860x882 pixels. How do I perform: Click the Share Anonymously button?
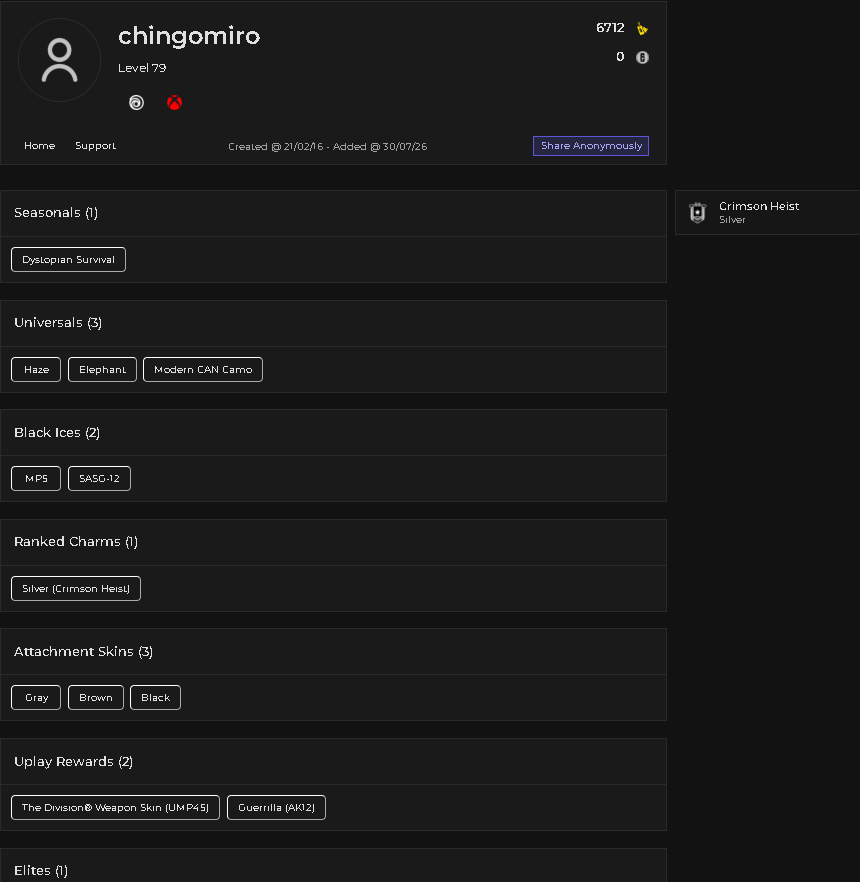[x=591, y=146]
